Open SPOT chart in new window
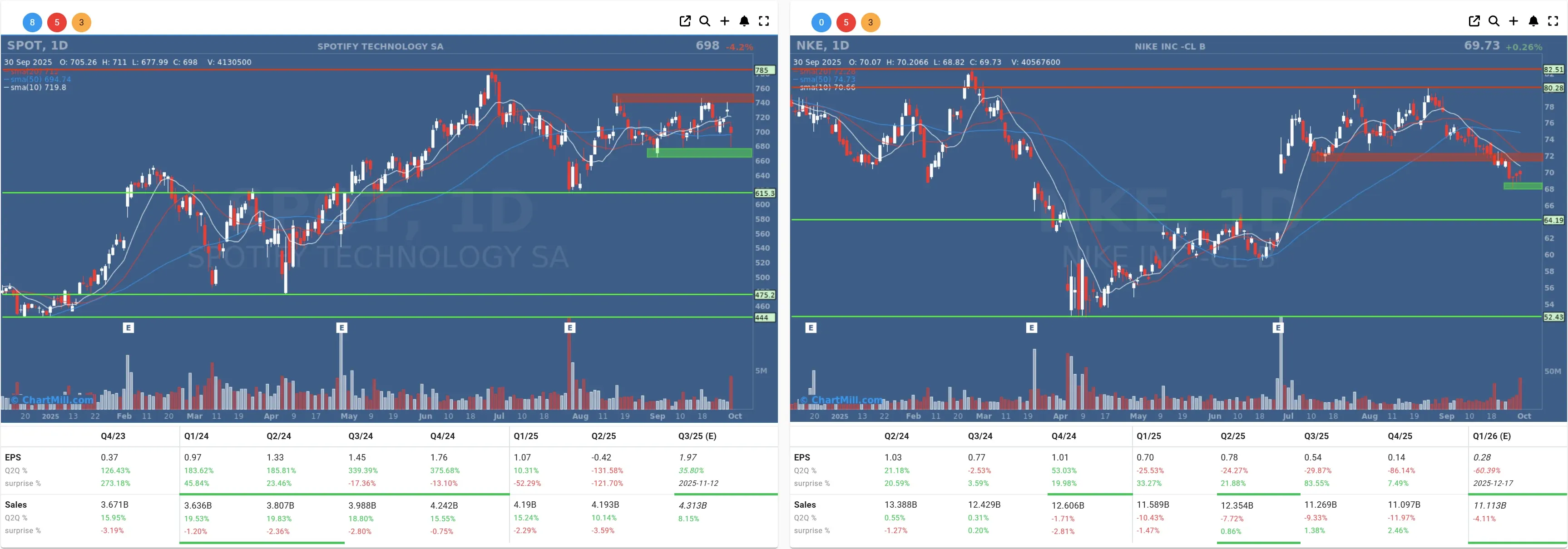Image resolution: width=1568 pixels, height=549 pixels. [x=685, y=21]
